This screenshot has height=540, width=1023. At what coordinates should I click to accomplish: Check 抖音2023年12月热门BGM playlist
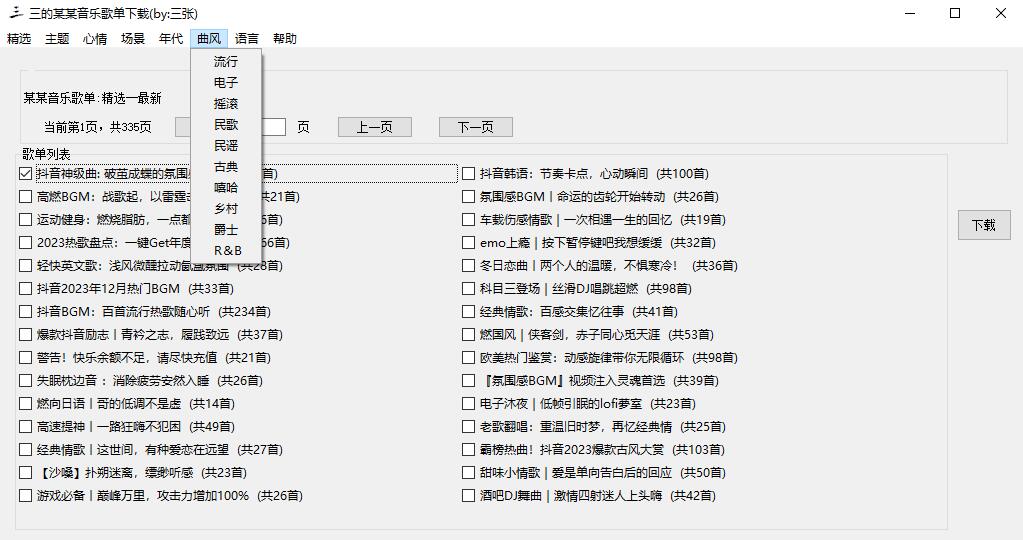coord(25,288)
